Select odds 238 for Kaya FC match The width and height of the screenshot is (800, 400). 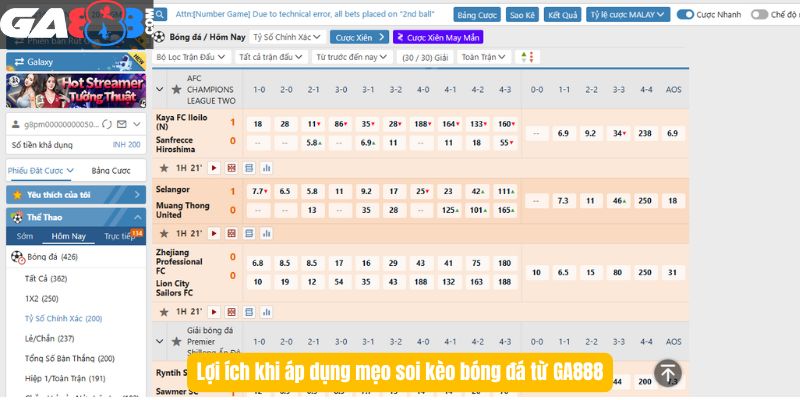coord(644,133)
